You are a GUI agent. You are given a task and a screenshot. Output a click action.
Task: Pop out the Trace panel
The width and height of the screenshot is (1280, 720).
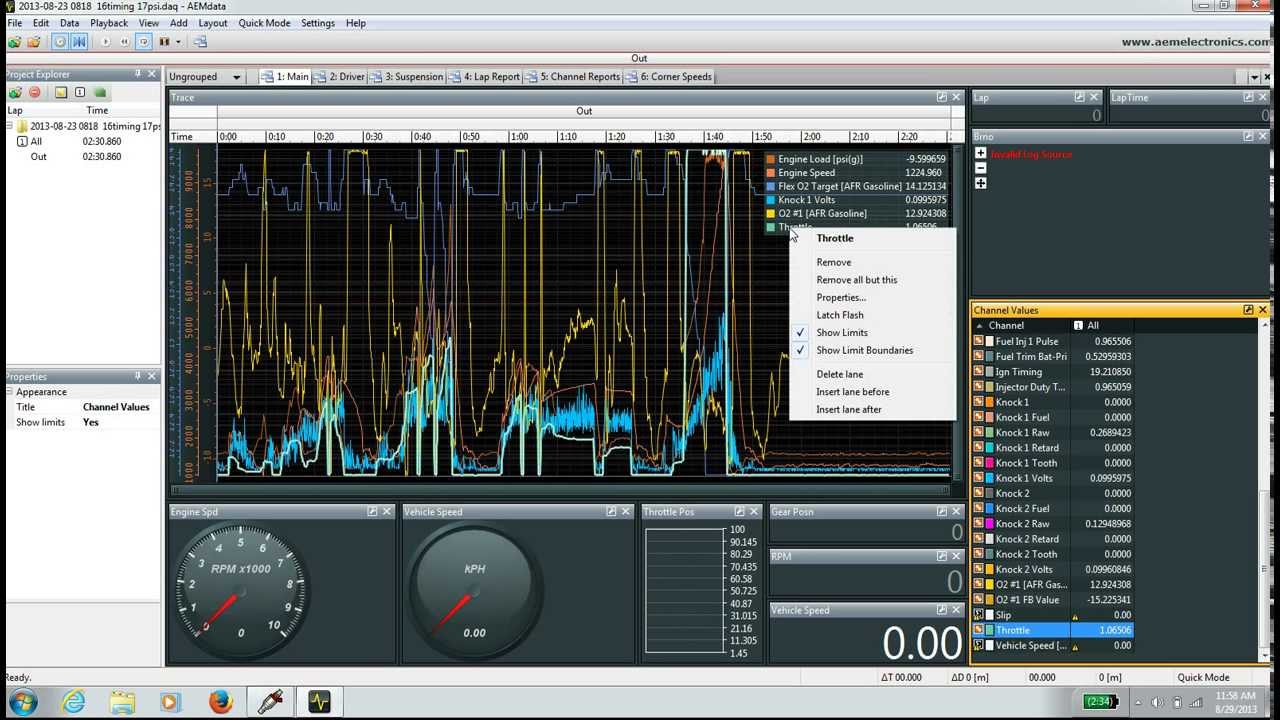941,97
